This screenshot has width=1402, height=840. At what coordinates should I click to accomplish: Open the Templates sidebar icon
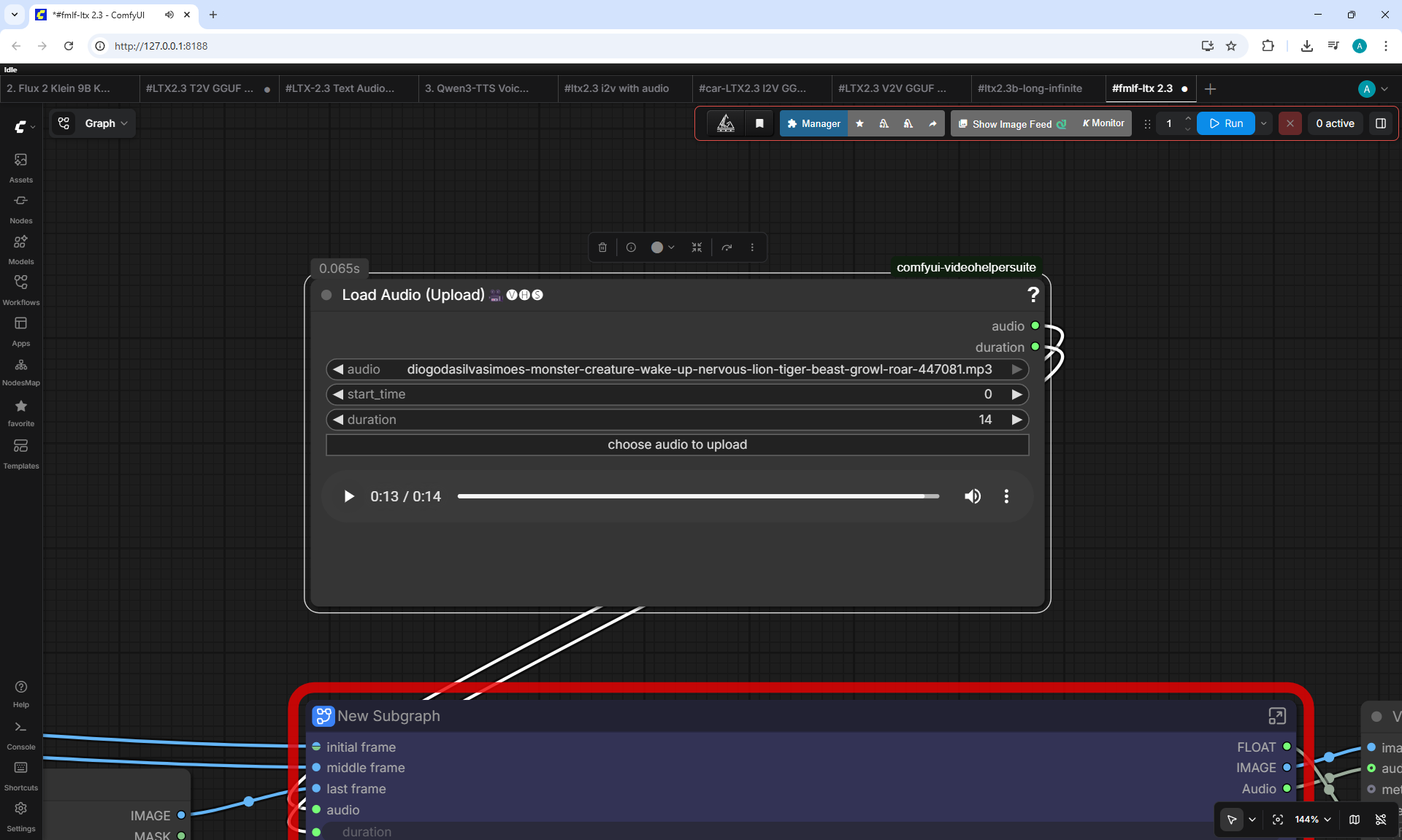20,453
